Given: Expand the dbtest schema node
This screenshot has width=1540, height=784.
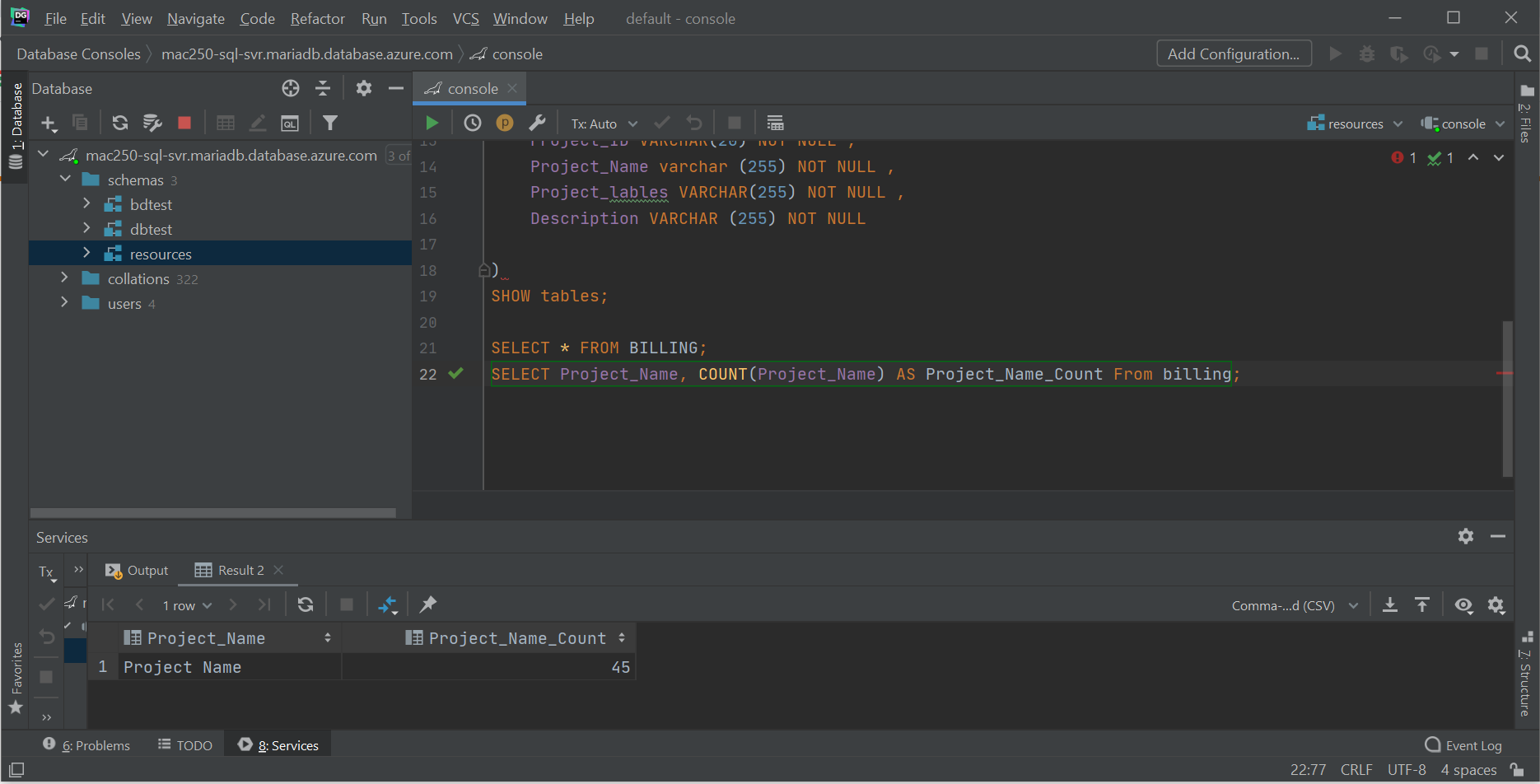Looking at the screenshot, I should pyautogui.click(x=86, y=228).
